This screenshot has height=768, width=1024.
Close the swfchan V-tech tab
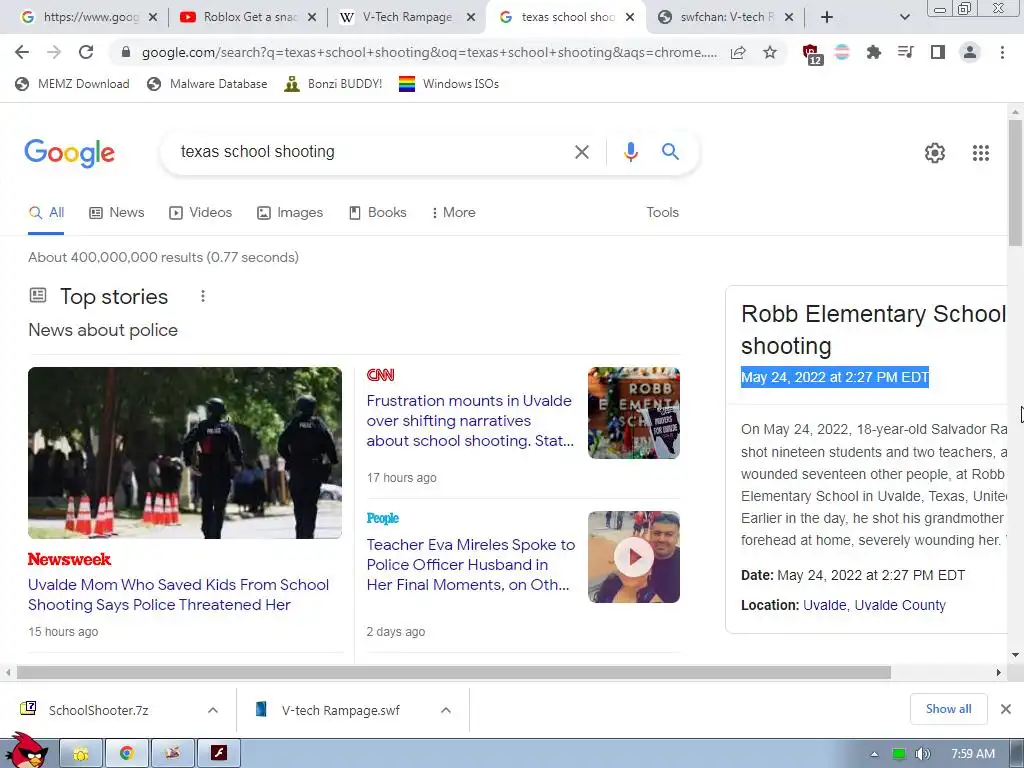click(x=789, y=17)
